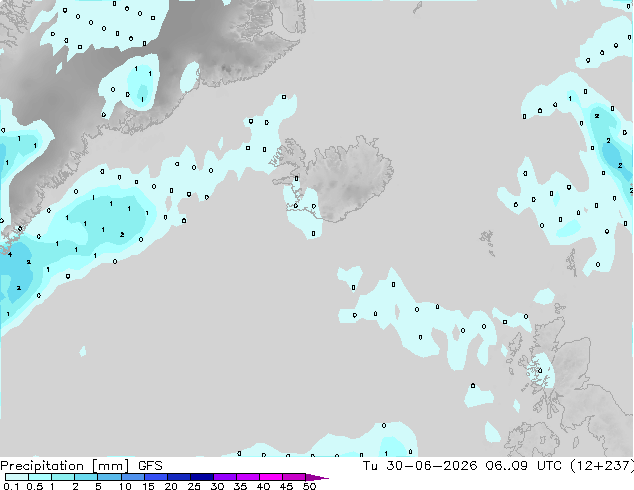Click the 20–25 mm legend color
634x490 pixels.
coord(178,477)
